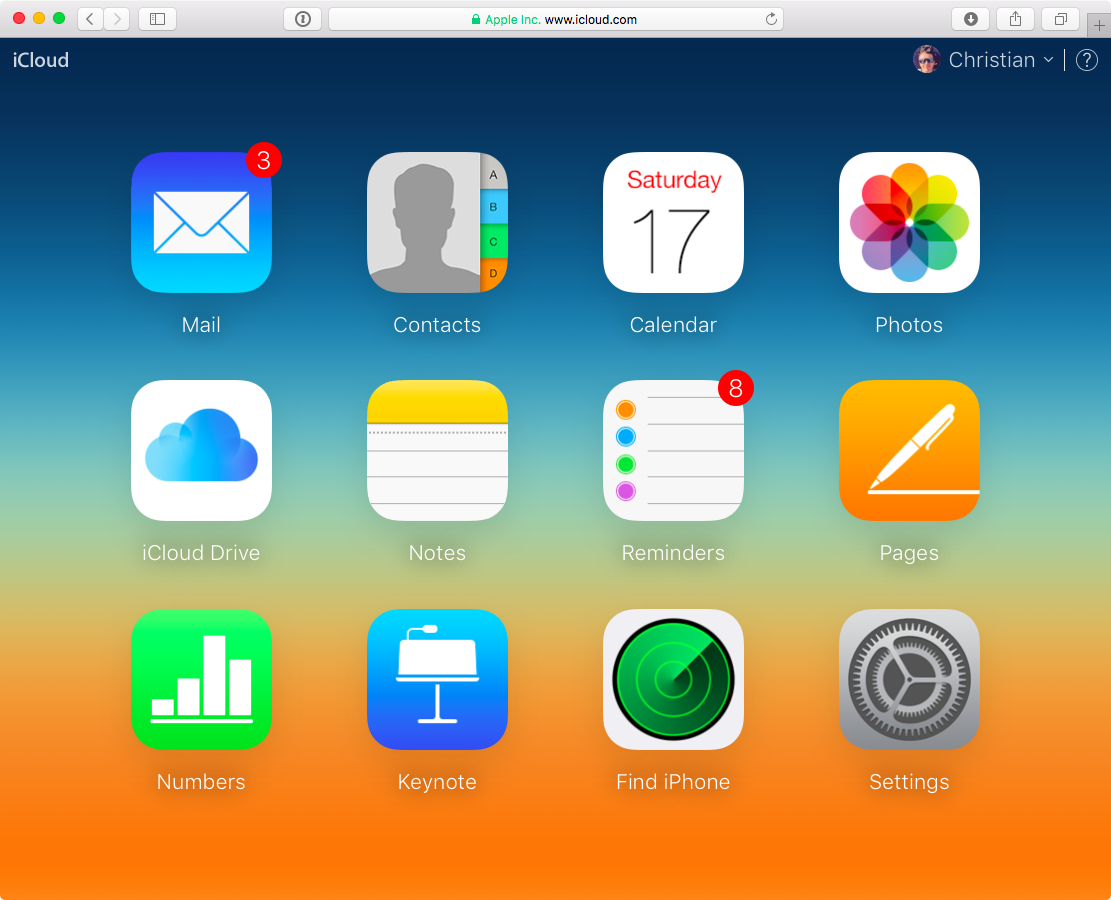Screen dimensions: 1111x900
Task: Open a new Safari tab
Action: [x=1099, y=26]
